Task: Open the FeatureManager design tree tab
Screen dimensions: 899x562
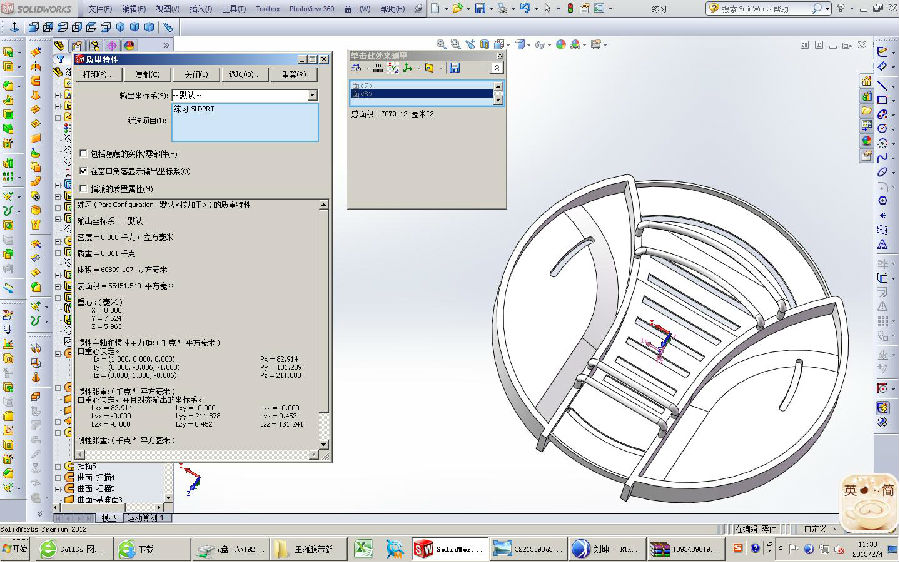Action: pos(60,45)
